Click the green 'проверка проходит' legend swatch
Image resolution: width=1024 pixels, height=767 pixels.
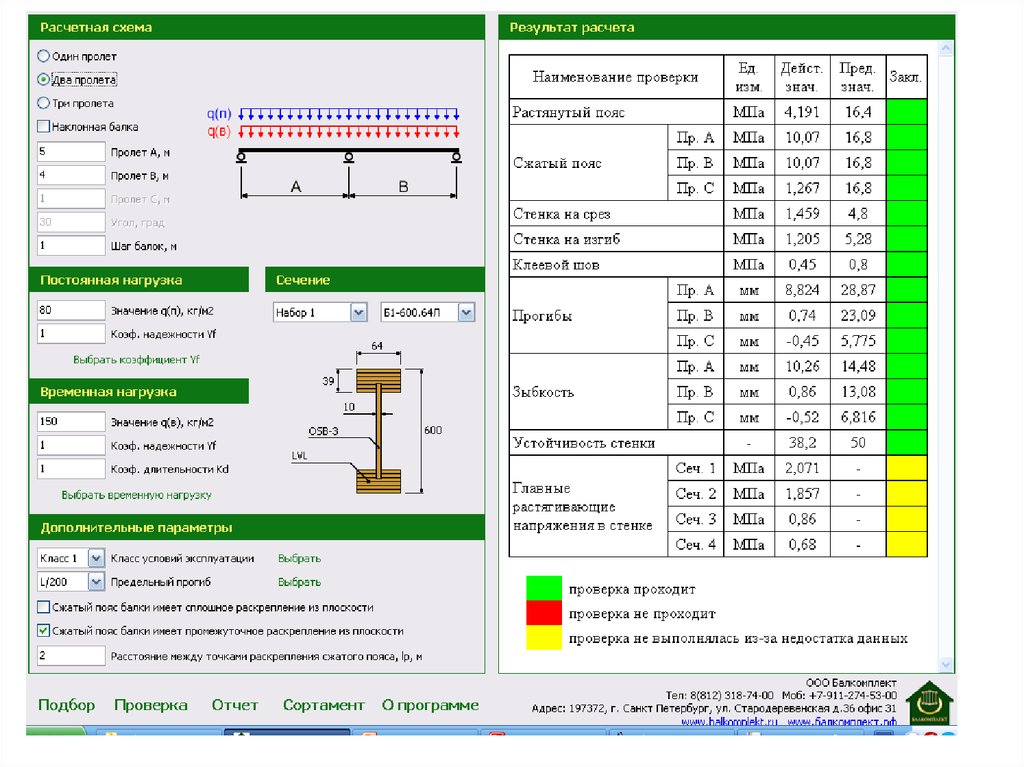(x=544, y=589)
